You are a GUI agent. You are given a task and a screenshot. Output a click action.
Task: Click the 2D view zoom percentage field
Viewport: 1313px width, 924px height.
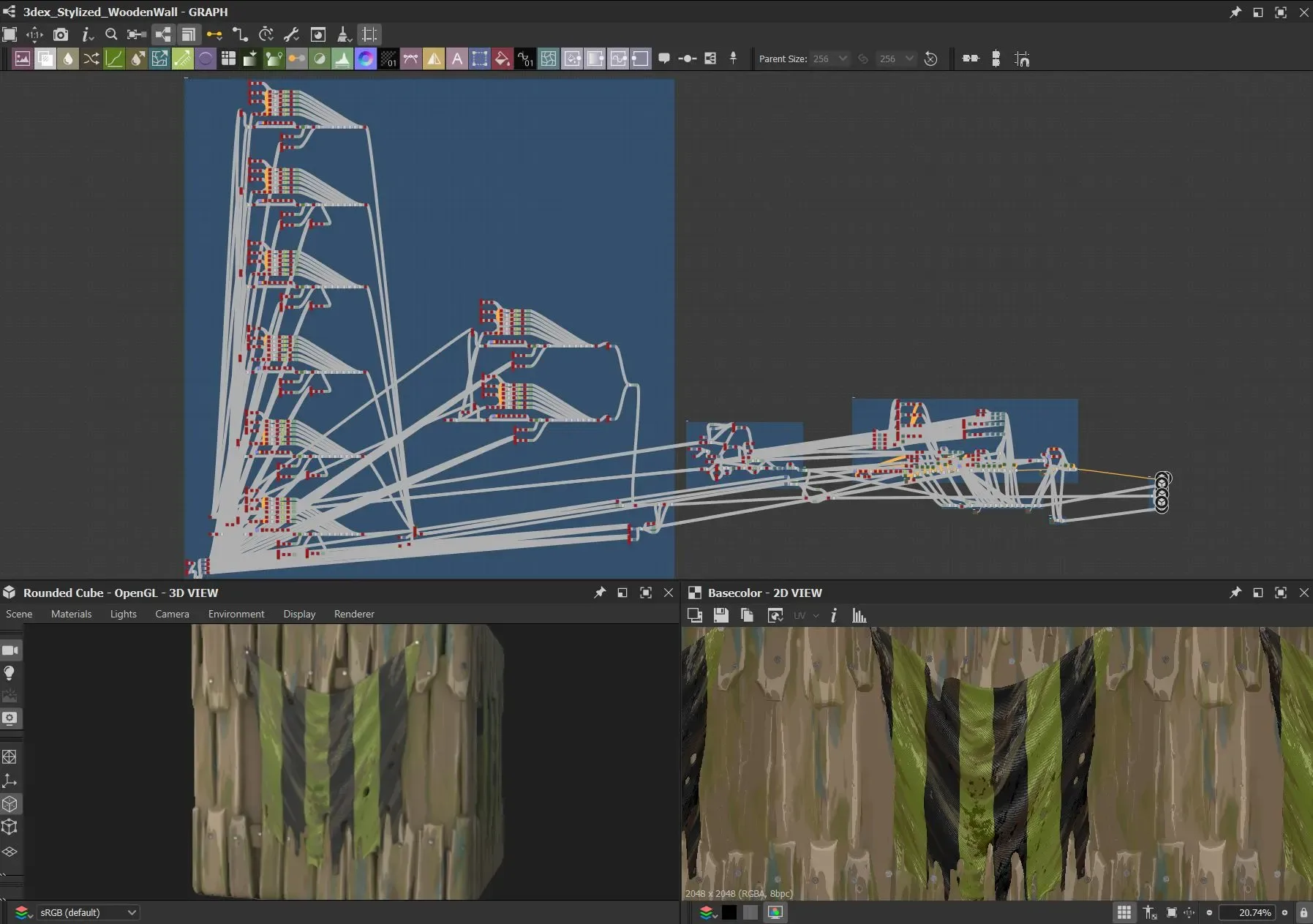[1247, 912]
